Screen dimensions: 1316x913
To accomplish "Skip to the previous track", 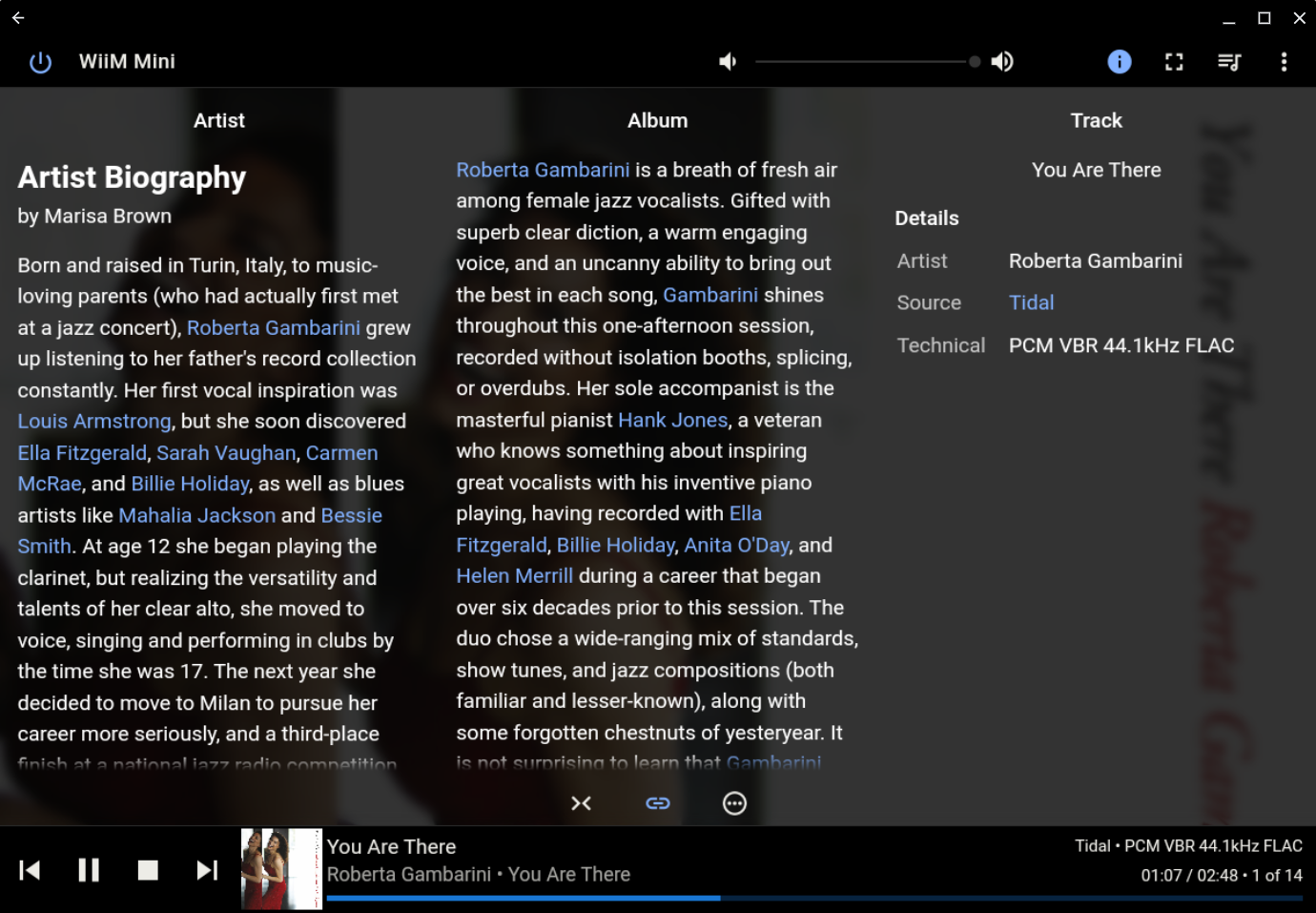I will [30, 870].
